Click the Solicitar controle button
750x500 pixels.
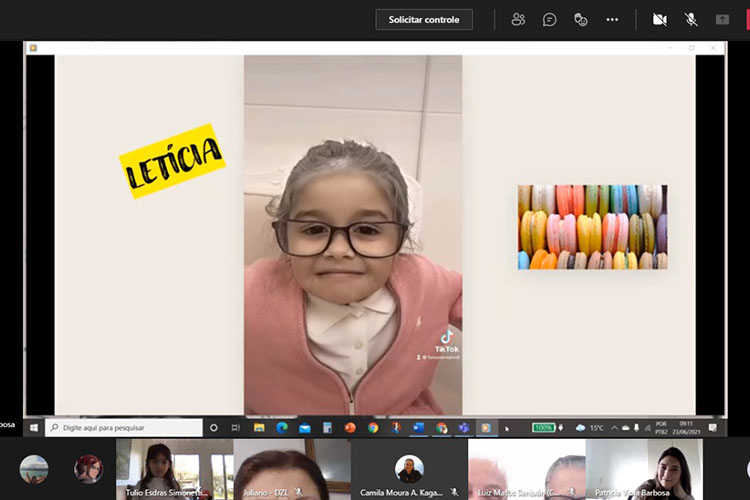(424, 19)
